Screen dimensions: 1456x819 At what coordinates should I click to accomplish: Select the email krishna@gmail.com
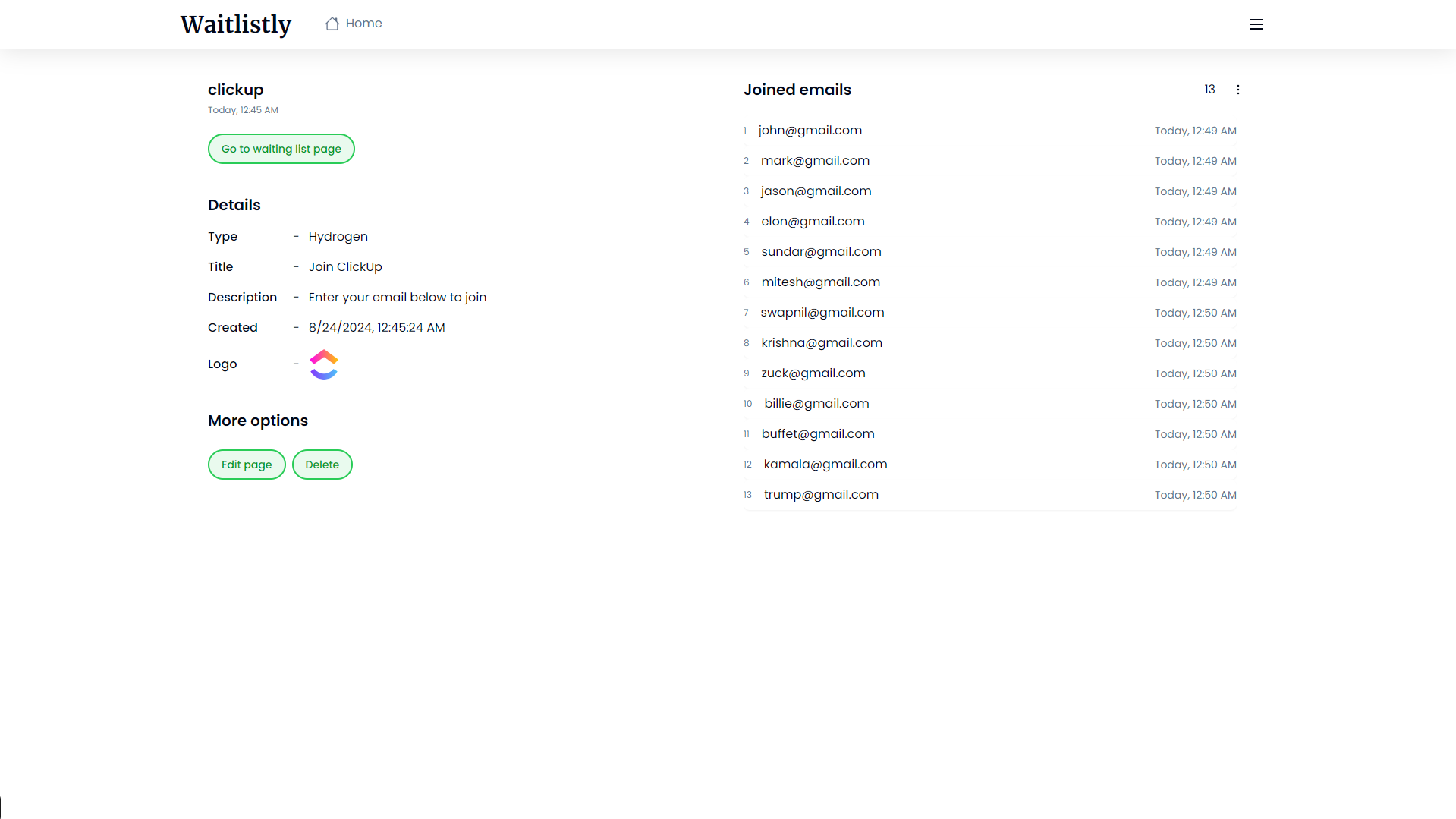[822, 343]
